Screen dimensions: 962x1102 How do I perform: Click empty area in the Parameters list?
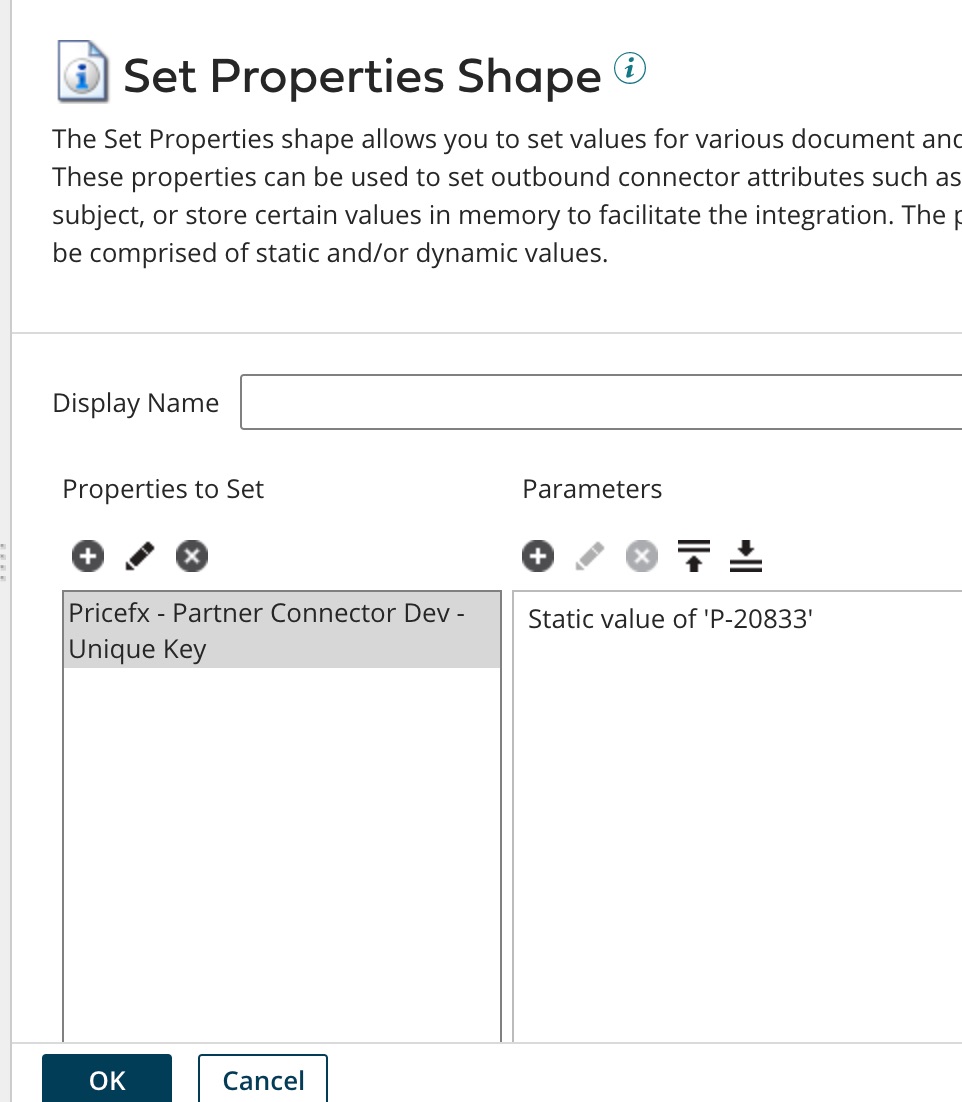pos(737,850)
